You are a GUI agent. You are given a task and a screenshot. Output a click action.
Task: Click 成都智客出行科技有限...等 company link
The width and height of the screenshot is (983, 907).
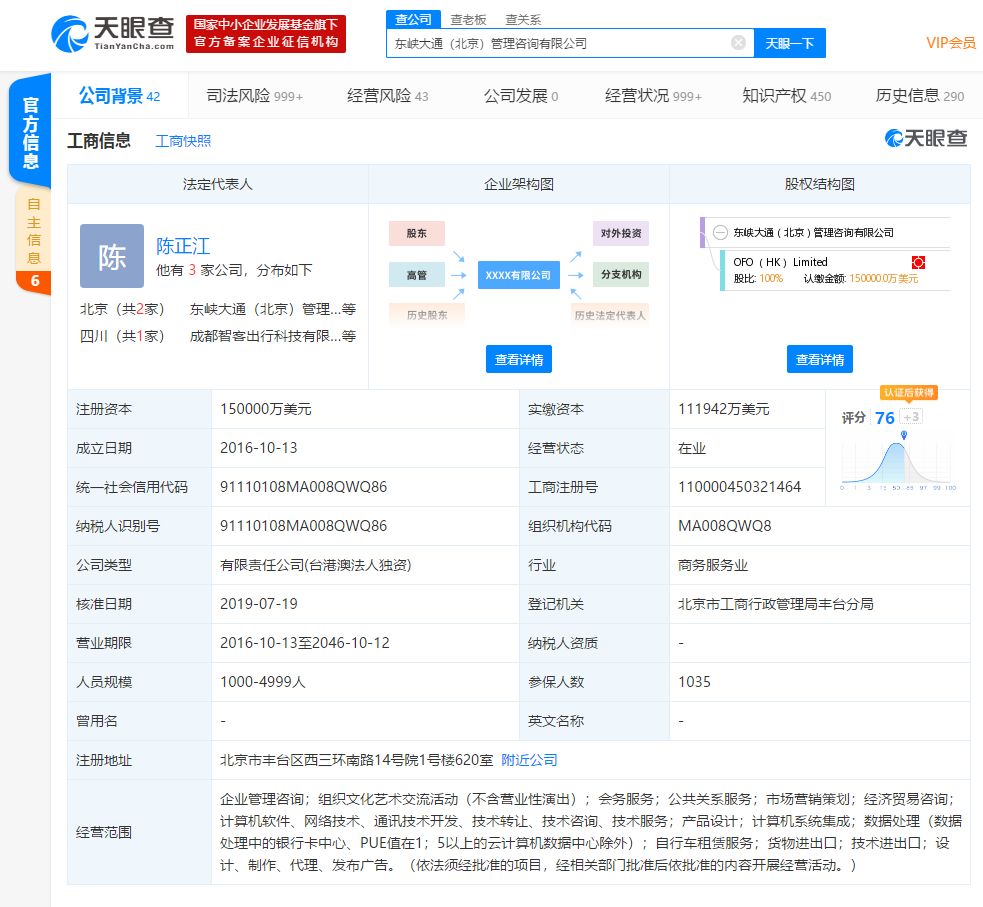273,336
